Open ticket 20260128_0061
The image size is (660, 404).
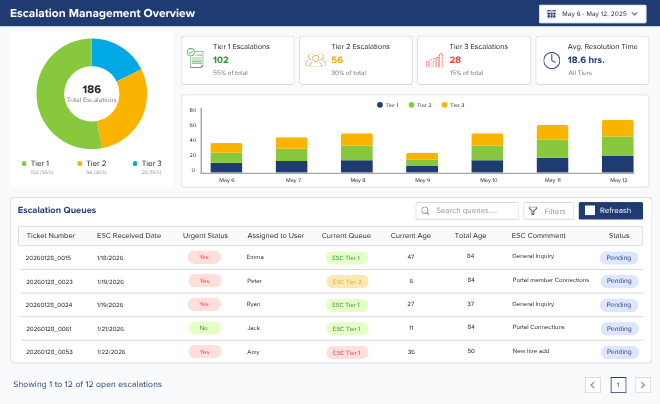[x=49, y=329]
